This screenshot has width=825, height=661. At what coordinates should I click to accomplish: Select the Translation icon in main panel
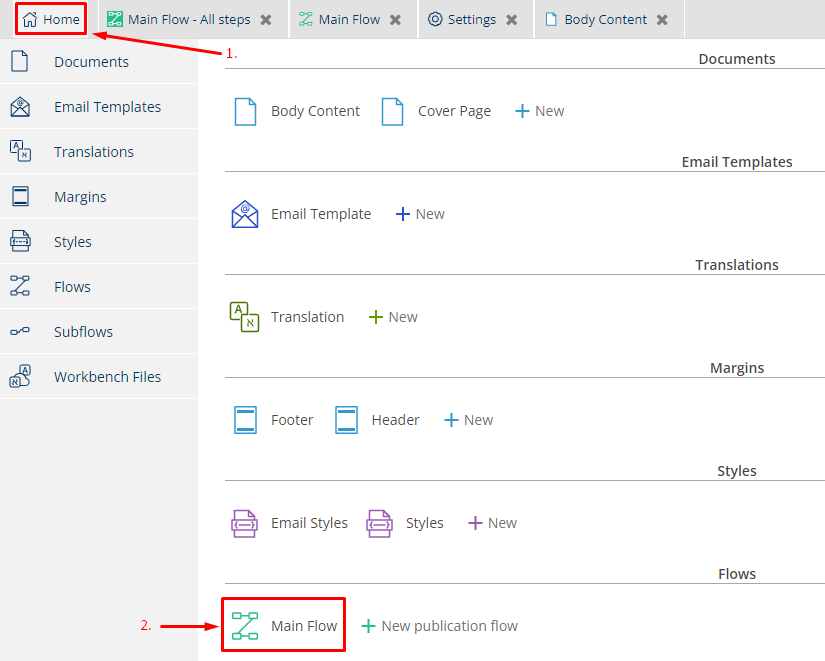245,317
